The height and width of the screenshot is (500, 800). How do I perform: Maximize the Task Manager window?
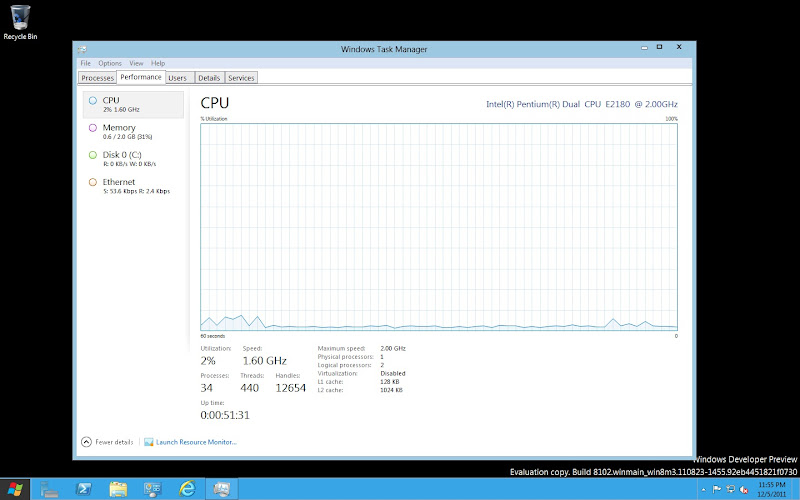659,47
